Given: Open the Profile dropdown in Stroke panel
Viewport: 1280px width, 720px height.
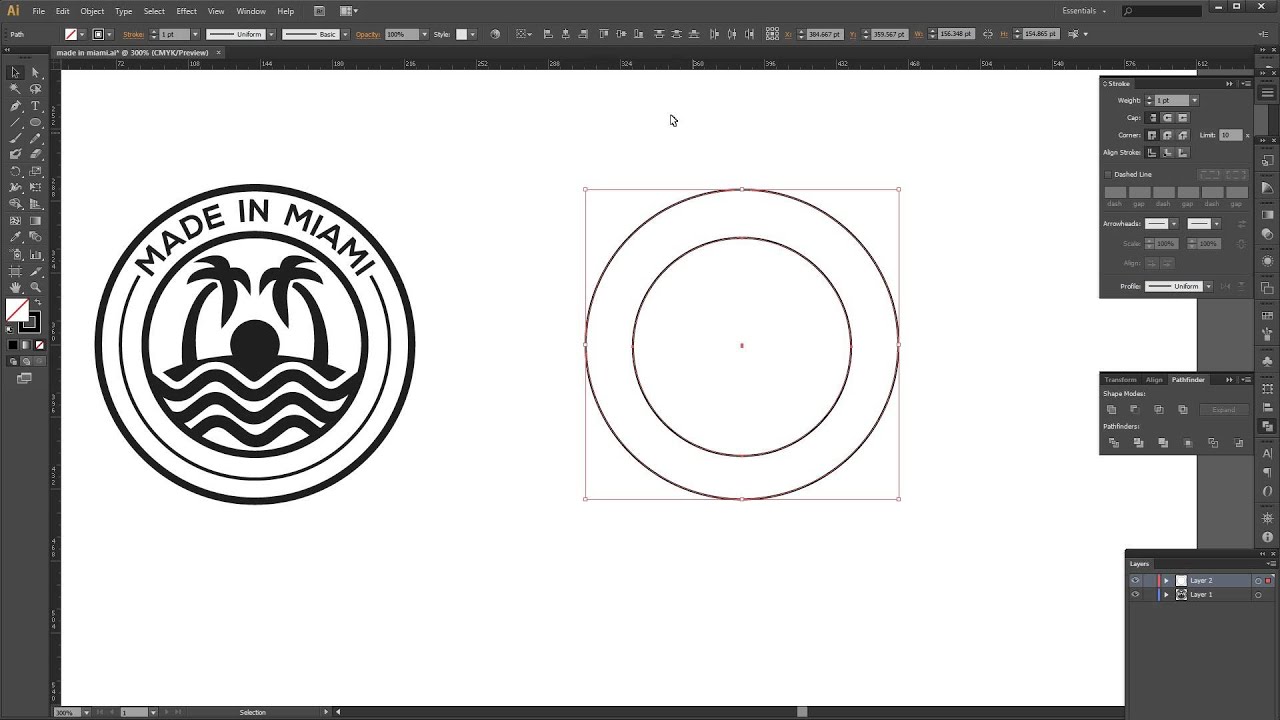Looking at the screenshot, I should 1208,286.
